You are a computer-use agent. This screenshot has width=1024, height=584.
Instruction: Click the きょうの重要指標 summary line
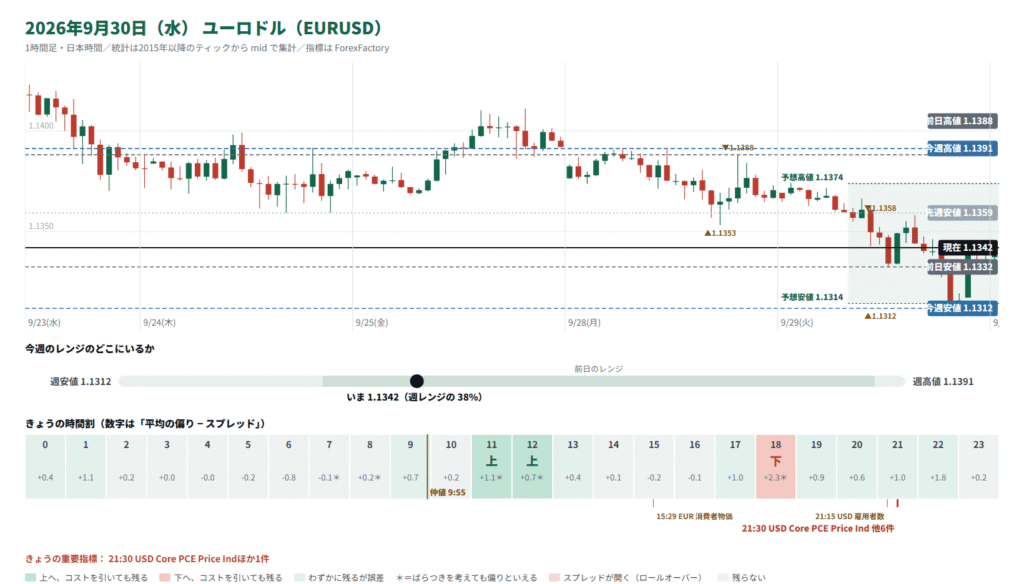[x=147, y=559]
